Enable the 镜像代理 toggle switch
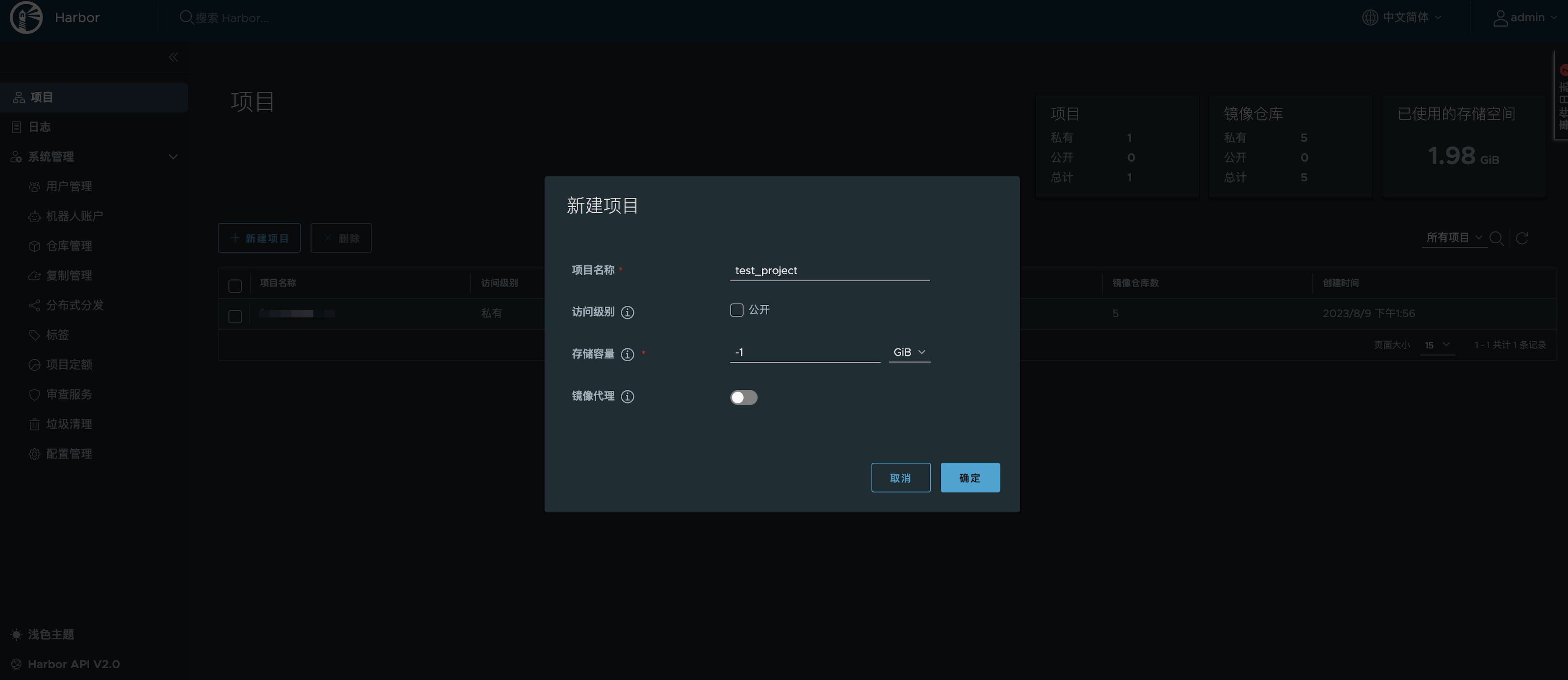 coord(743,397)
